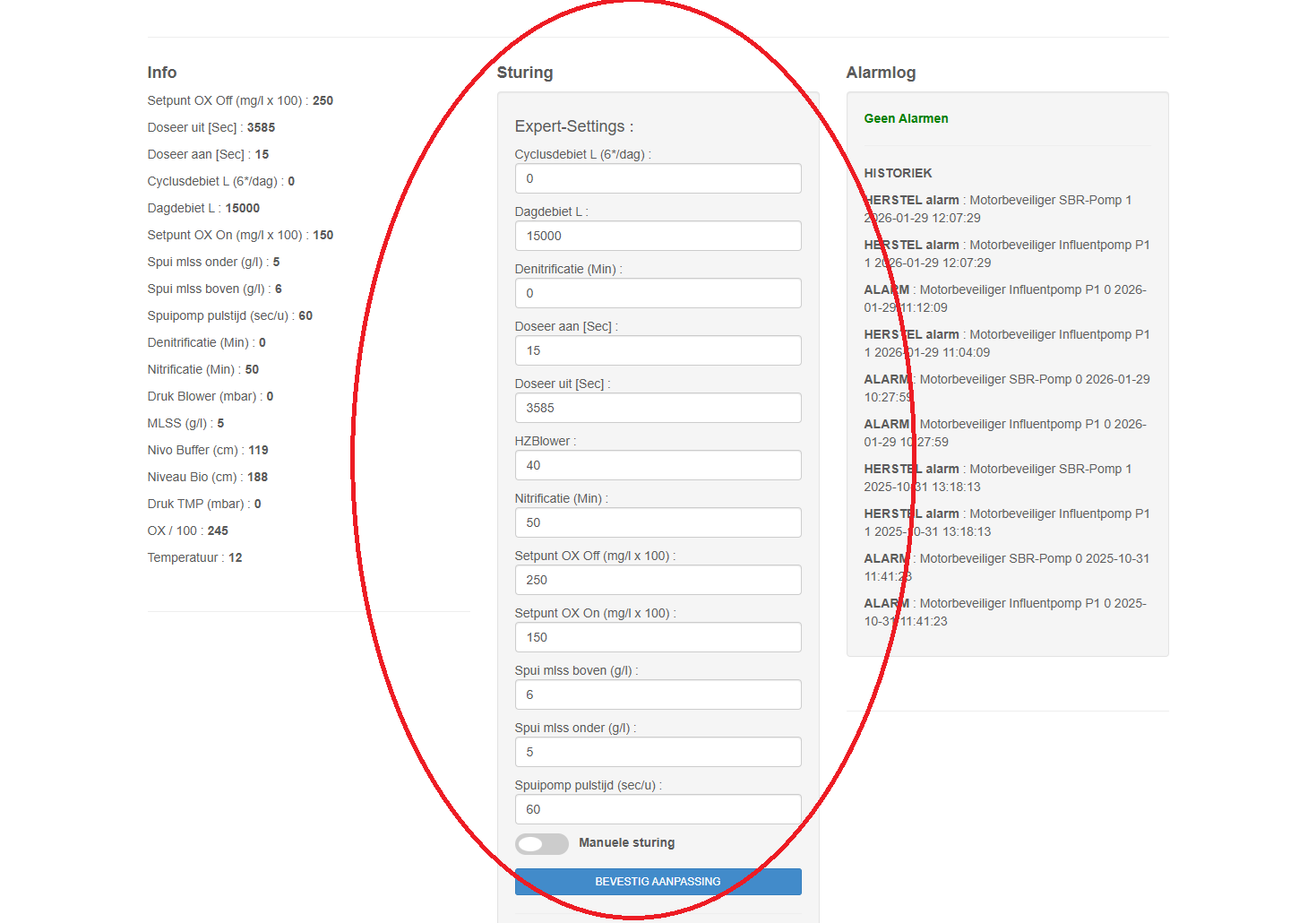This screenshot has height=923, width=1316.
Task: Click the HZBlower input field
Action: (658, 465)
